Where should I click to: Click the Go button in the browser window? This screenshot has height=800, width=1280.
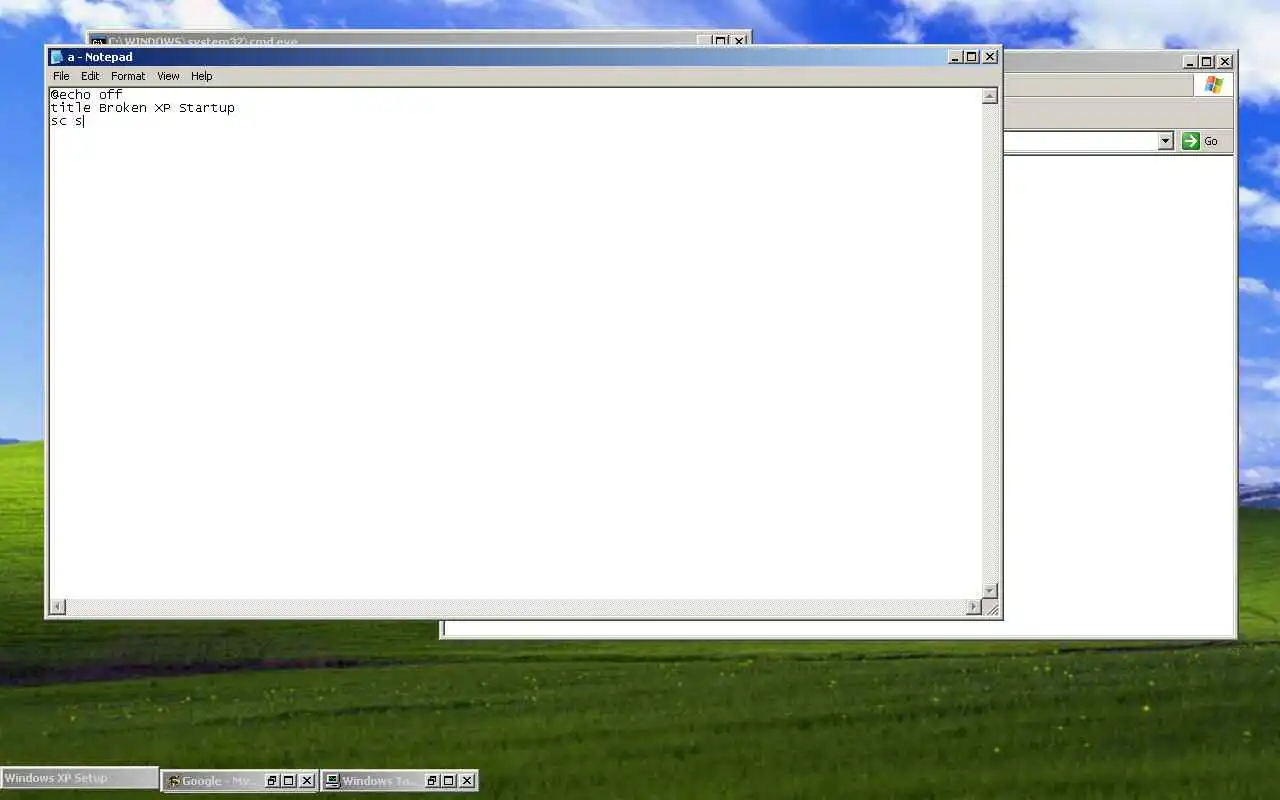click(1201, 141)
